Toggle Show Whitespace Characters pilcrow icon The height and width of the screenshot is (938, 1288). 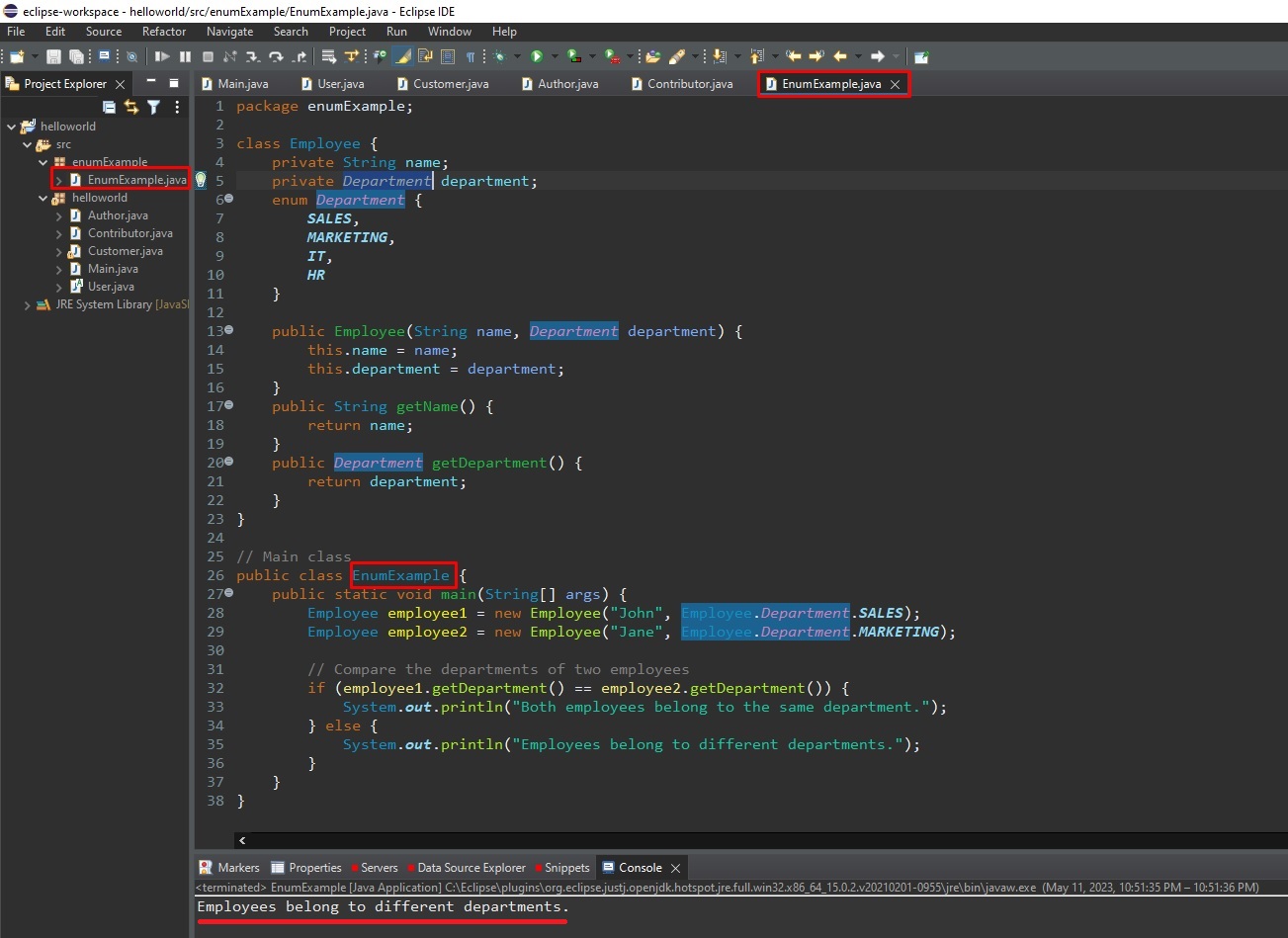(471, 57)
